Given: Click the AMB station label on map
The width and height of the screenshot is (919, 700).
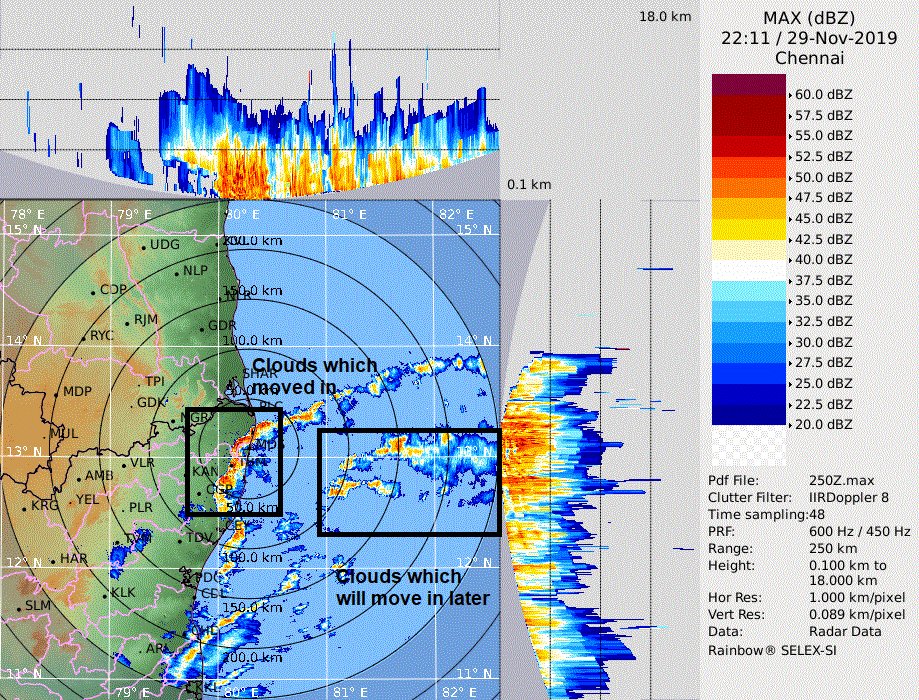Looking at the screenshot, I should coord(99,475).
